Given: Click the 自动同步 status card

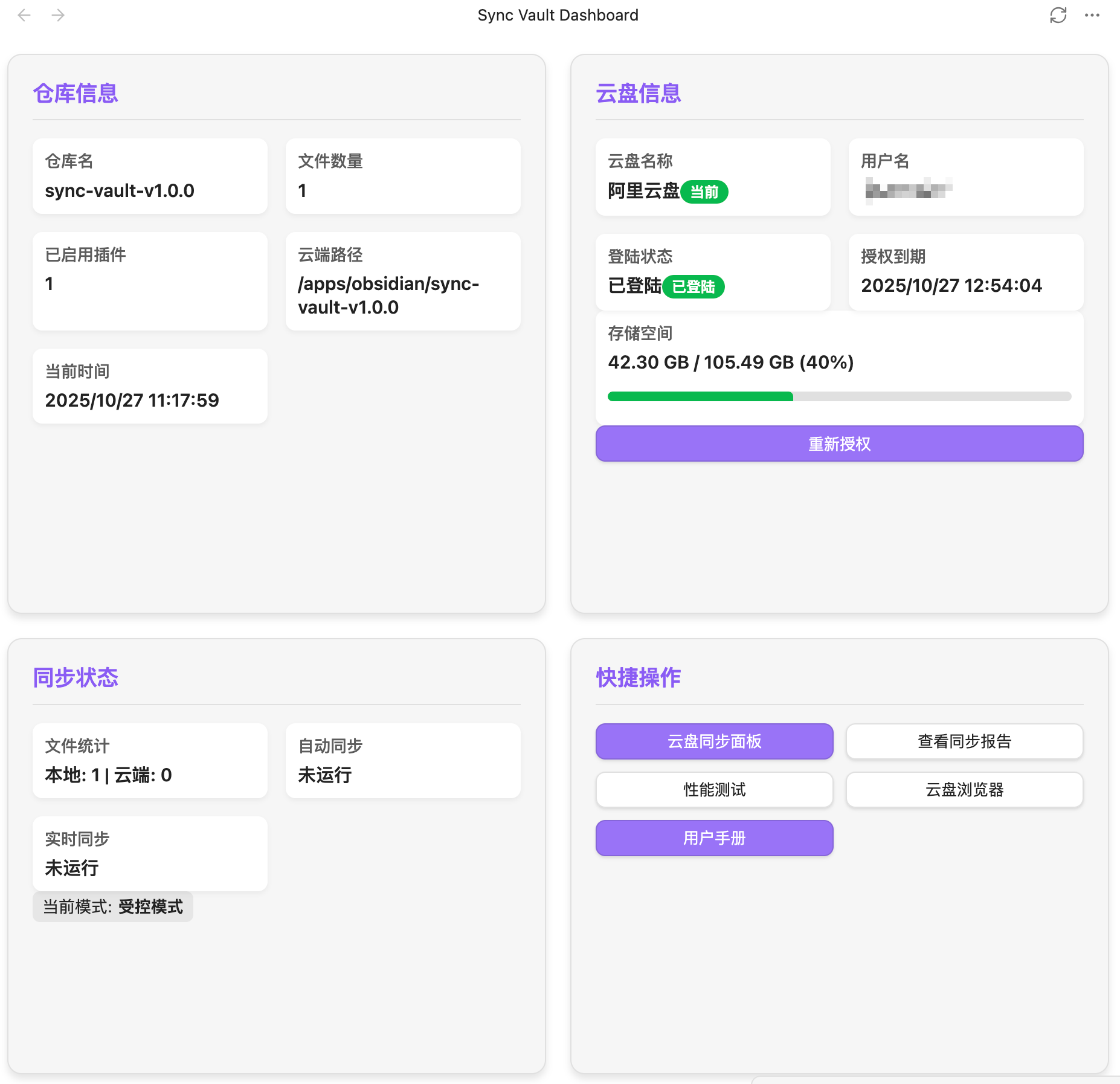Looking at the screenshot, I should [x=403, y=761].
